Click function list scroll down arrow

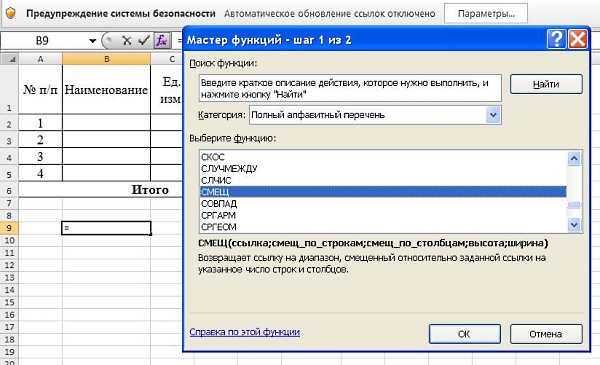pos(574,225)
